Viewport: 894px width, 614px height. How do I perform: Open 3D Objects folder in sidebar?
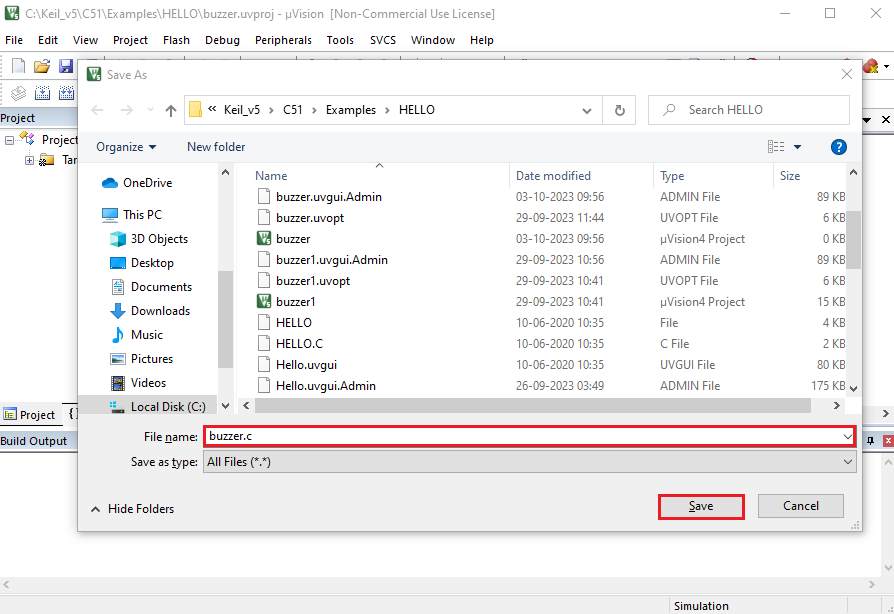click(149, 239)
